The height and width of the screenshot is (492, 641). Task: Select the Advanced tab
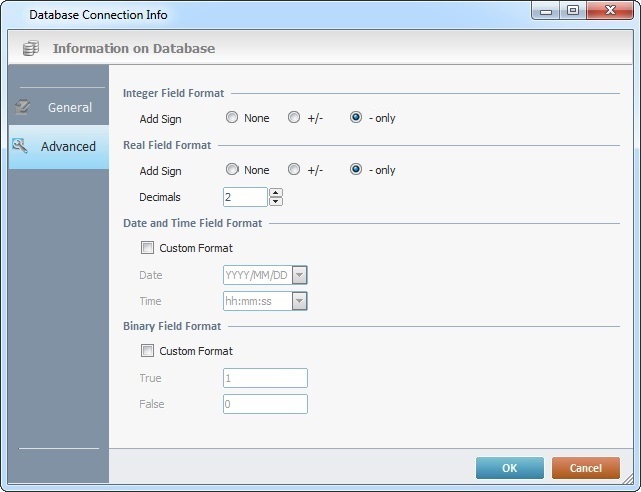(x=59, y=147)
